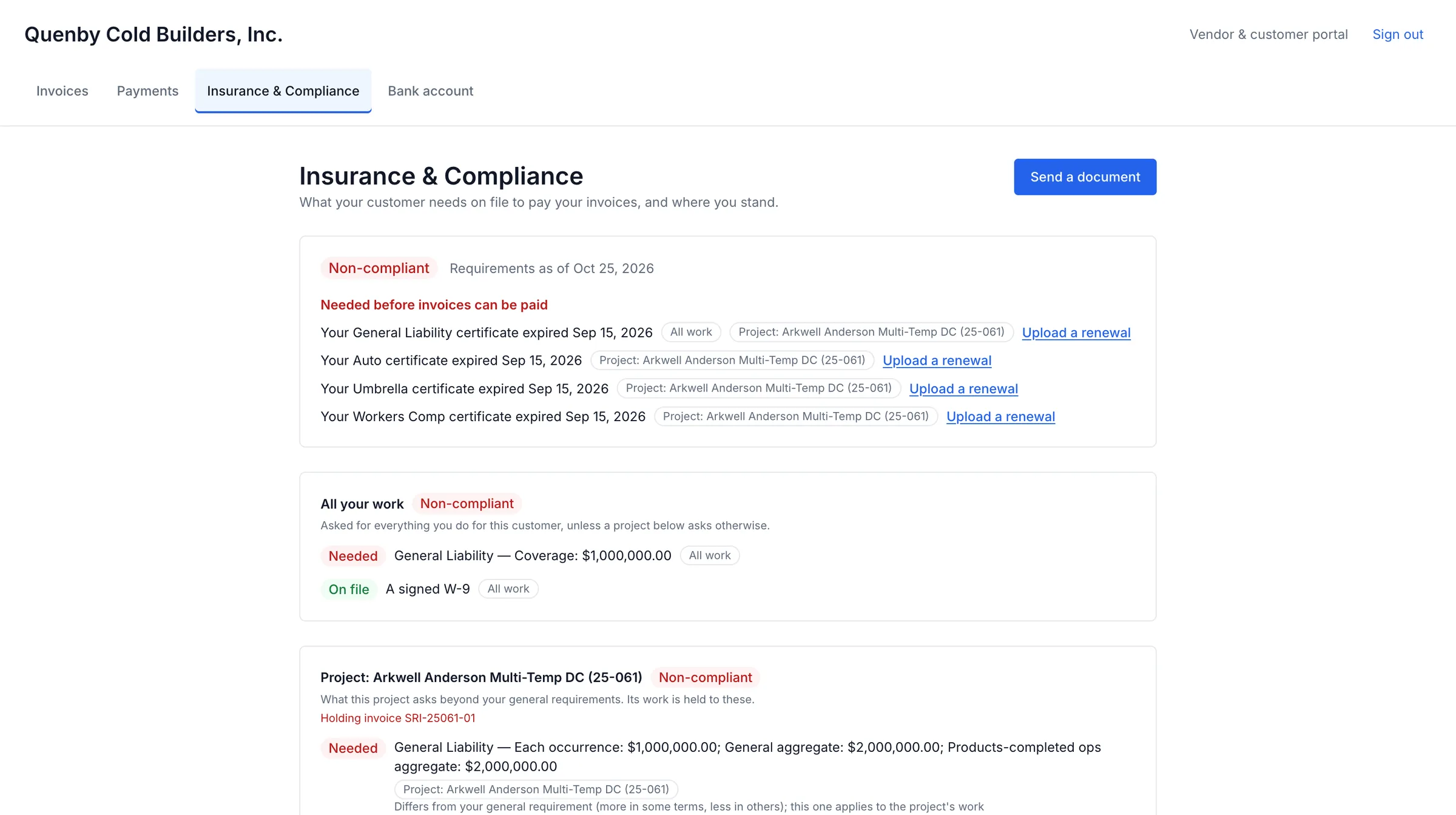Upload a renewal for Auto certificate
The image size is (1456, 815).
pyautogui.click(x=937, y=360)
